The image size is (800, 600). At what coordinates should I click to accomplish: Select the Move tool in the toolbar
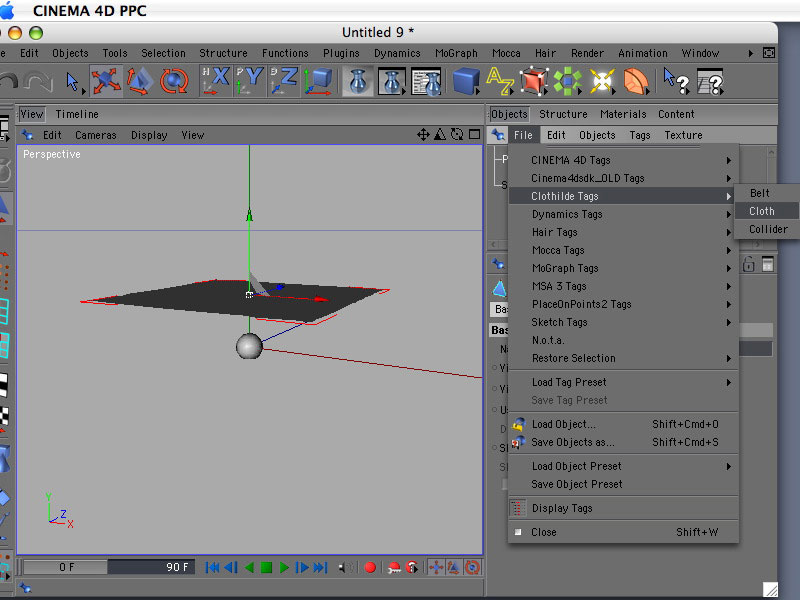(x=106, y=80)
